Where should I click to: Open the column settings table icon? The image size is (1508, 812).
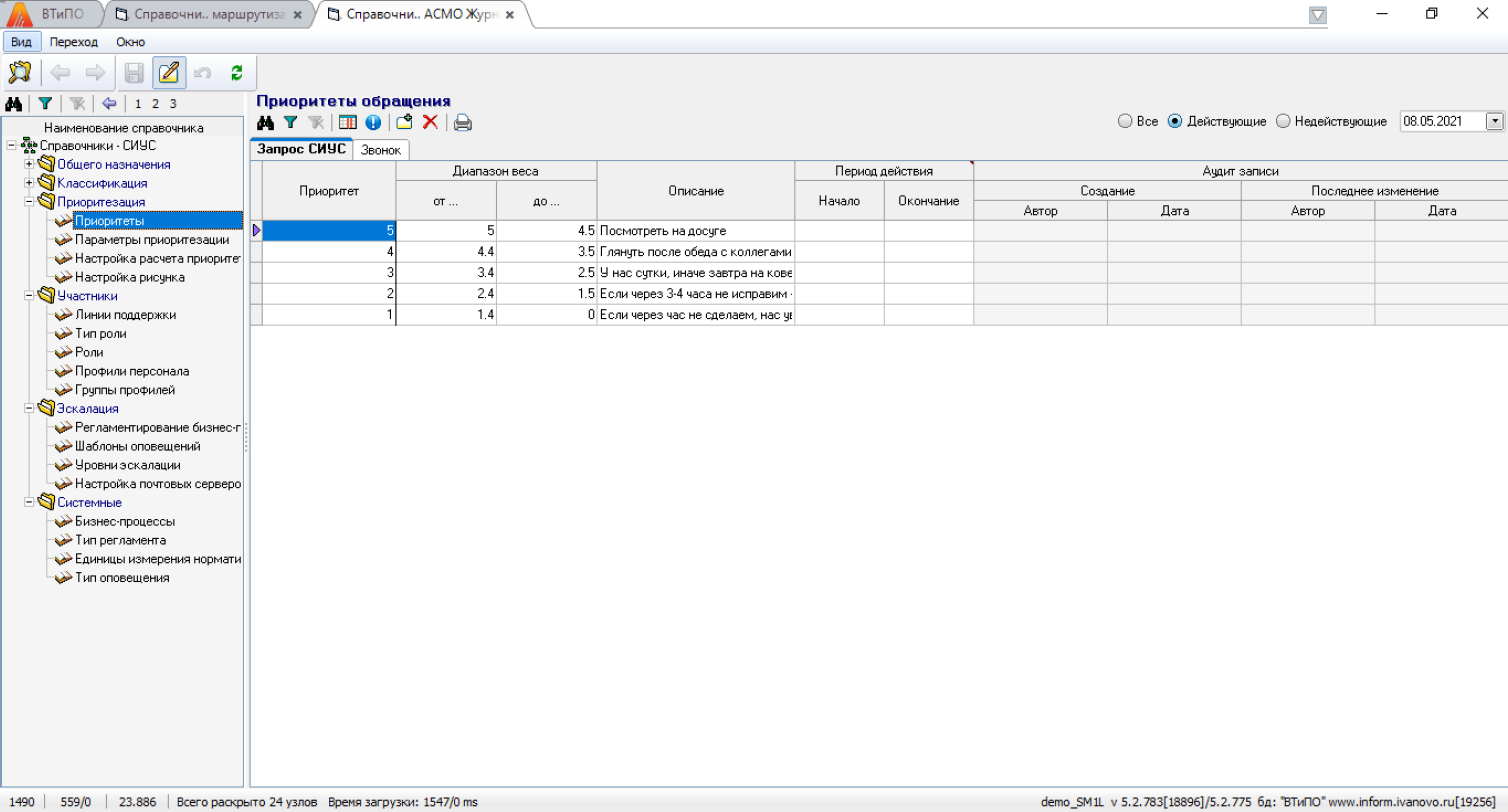[348, 123]
